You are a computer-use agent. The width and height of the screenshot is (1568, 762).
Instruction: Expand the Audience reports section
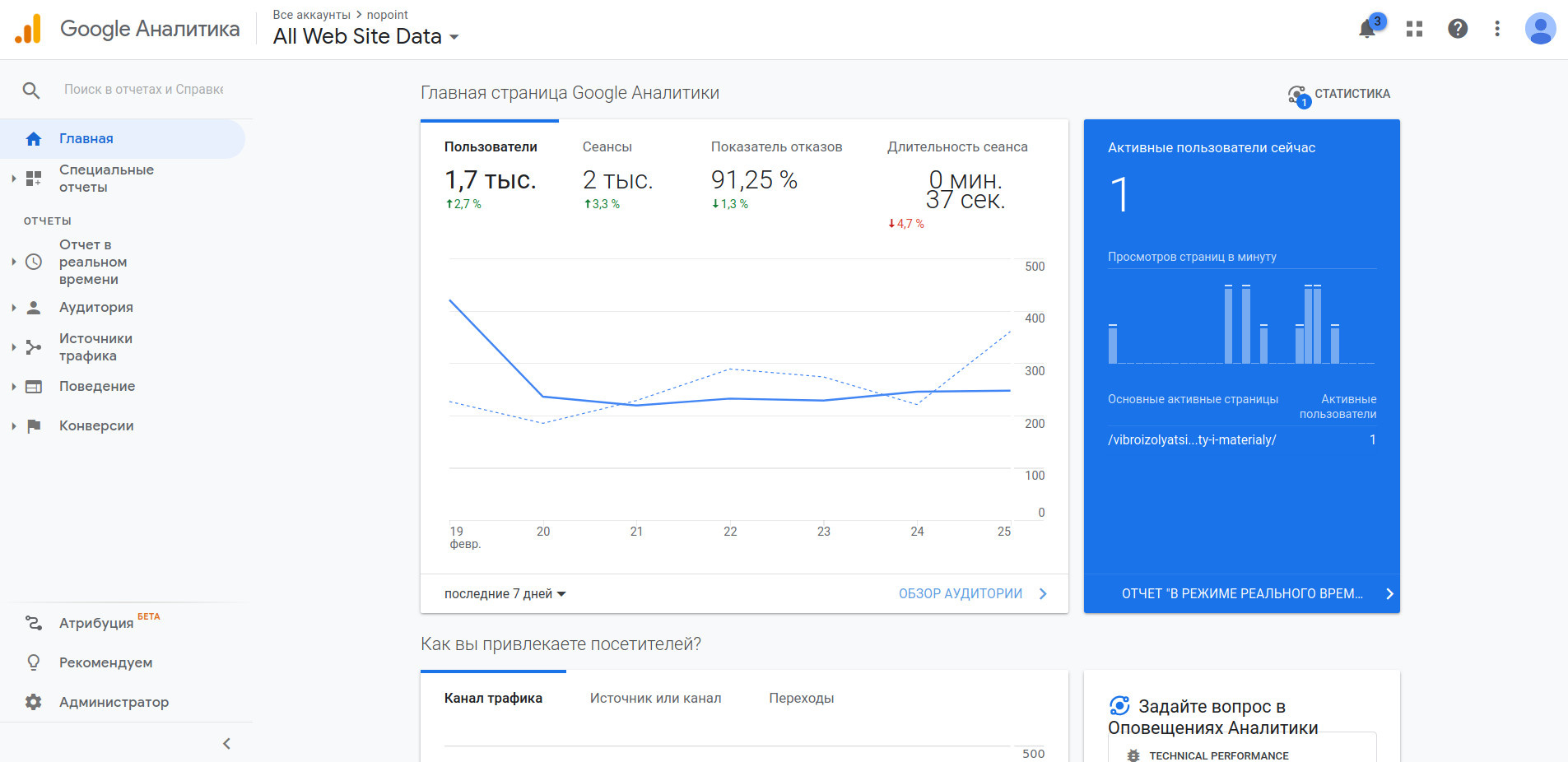click(95, 308)
